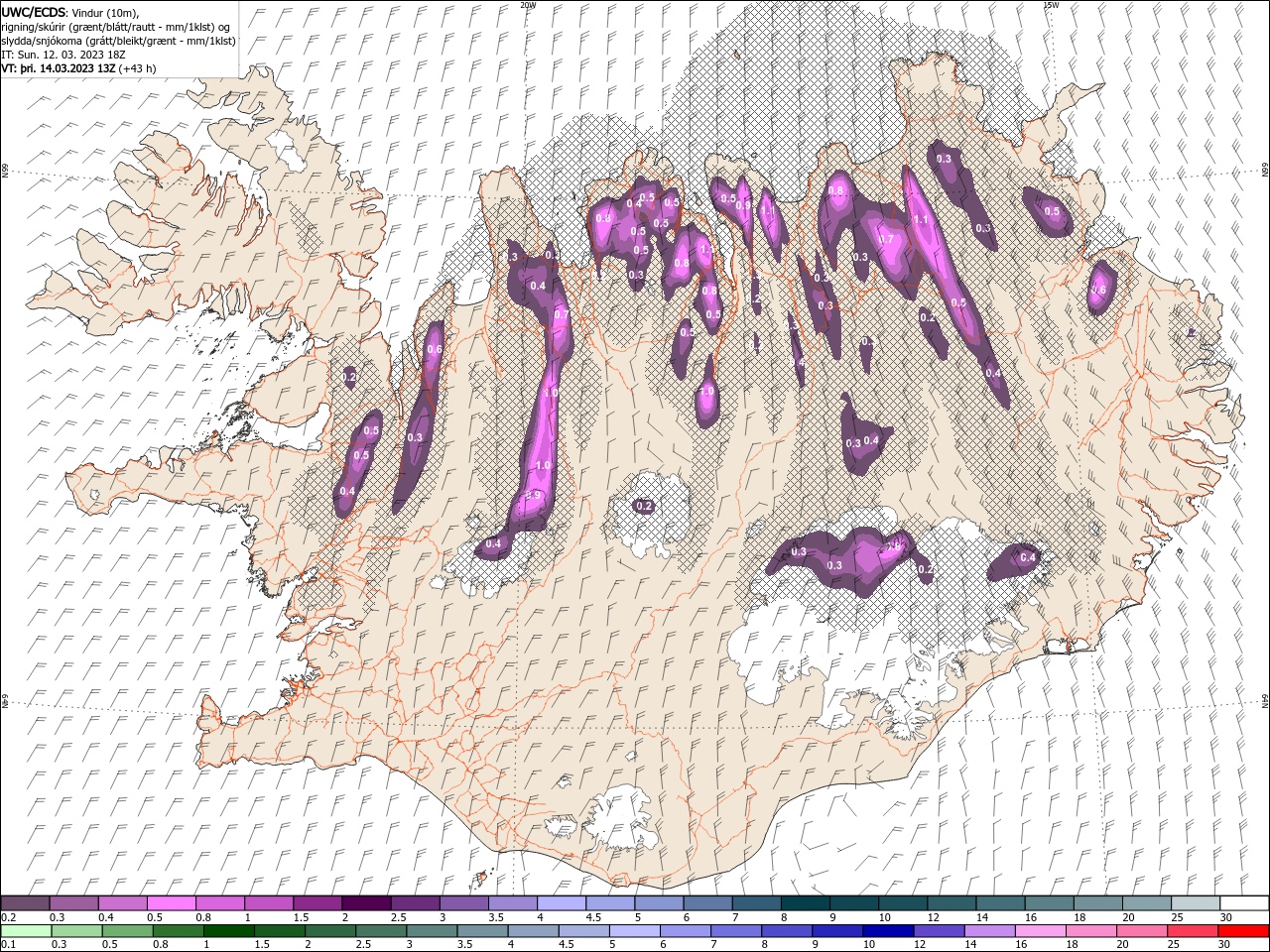
Task: Pick the light lavender swatch right of 4 in purple scale
Action: pos(562,903)
